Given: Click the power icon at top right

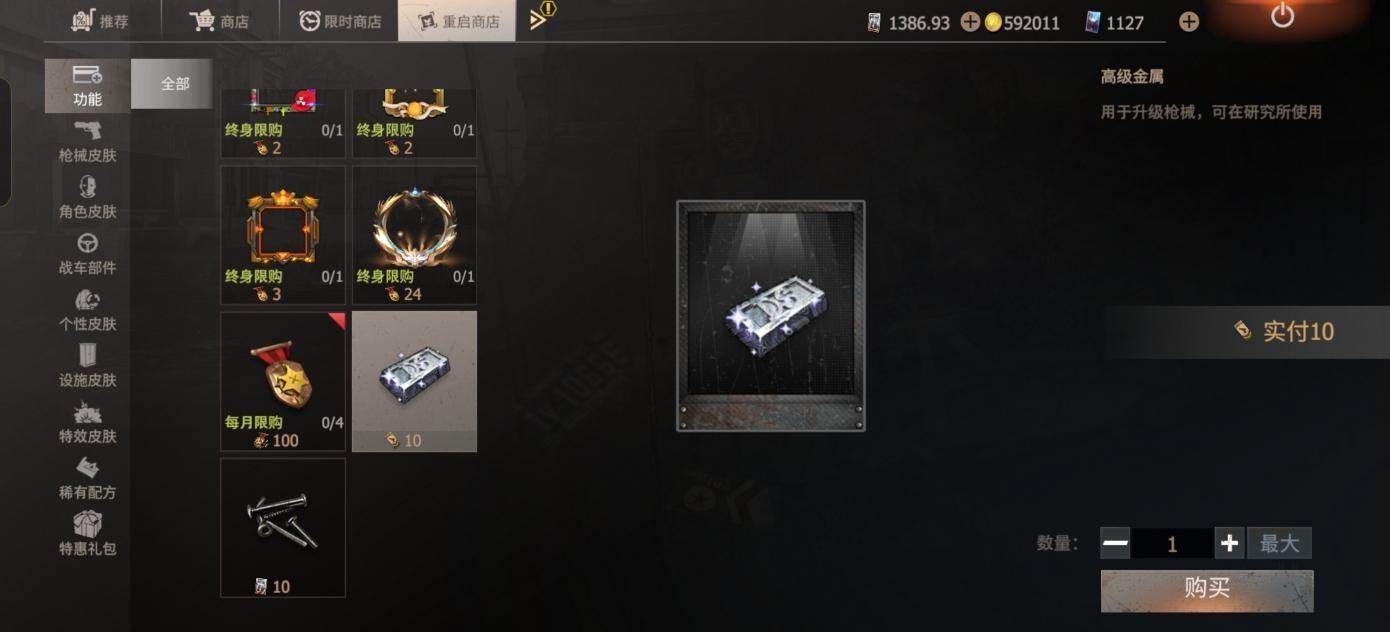Looking at the screenshot, I should pos(1282,16).
